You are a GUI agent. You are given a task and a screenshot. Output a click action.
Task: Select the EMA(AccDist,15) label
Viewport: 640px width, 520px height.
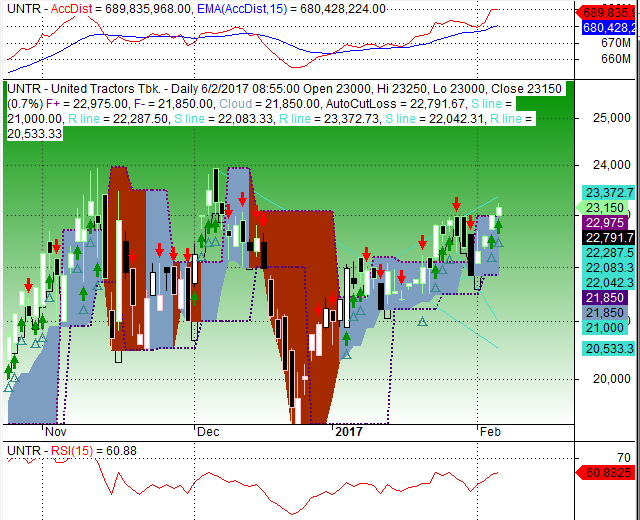[242, 9]
